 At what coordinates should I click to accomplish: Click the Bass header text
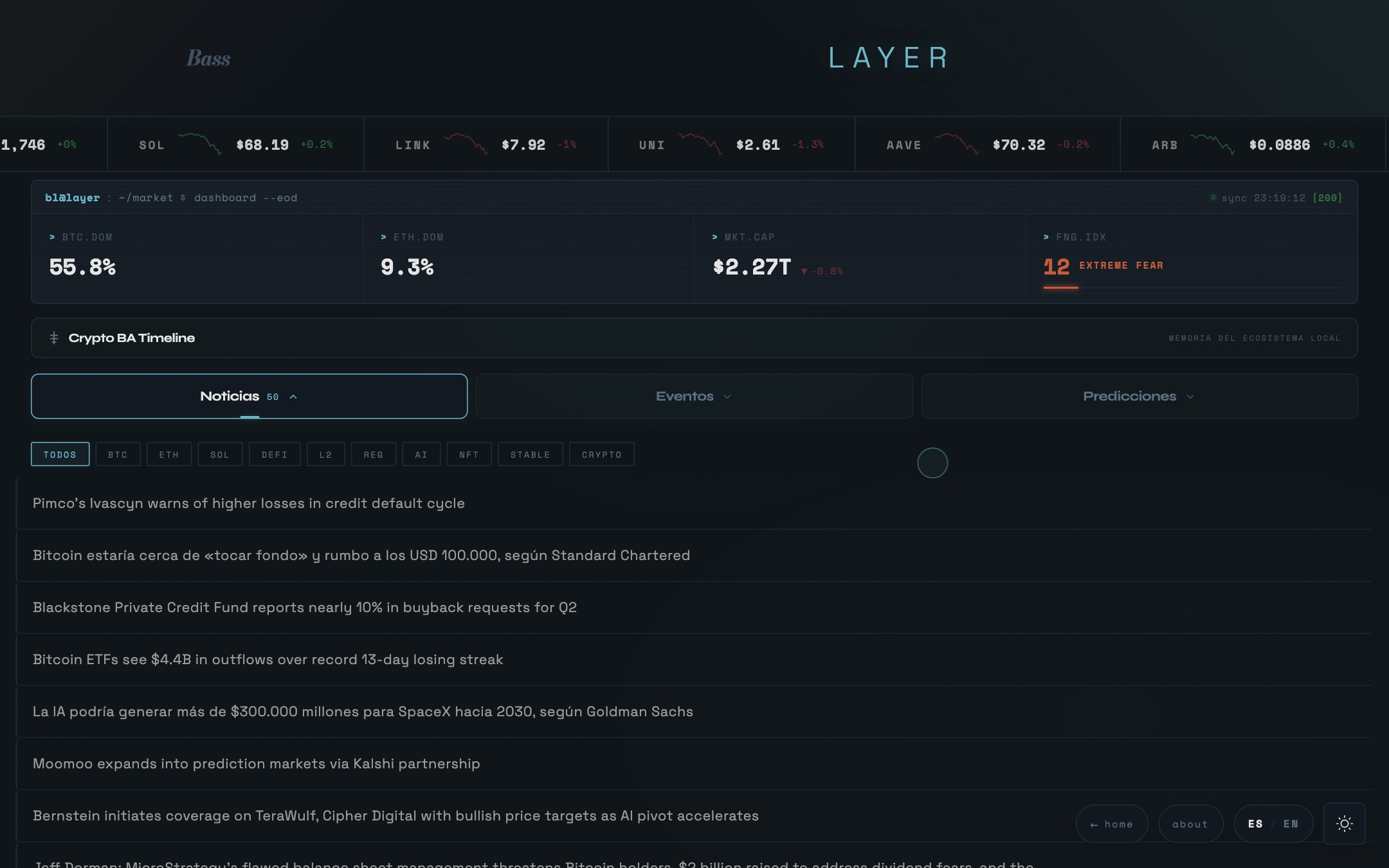[208, 58]
